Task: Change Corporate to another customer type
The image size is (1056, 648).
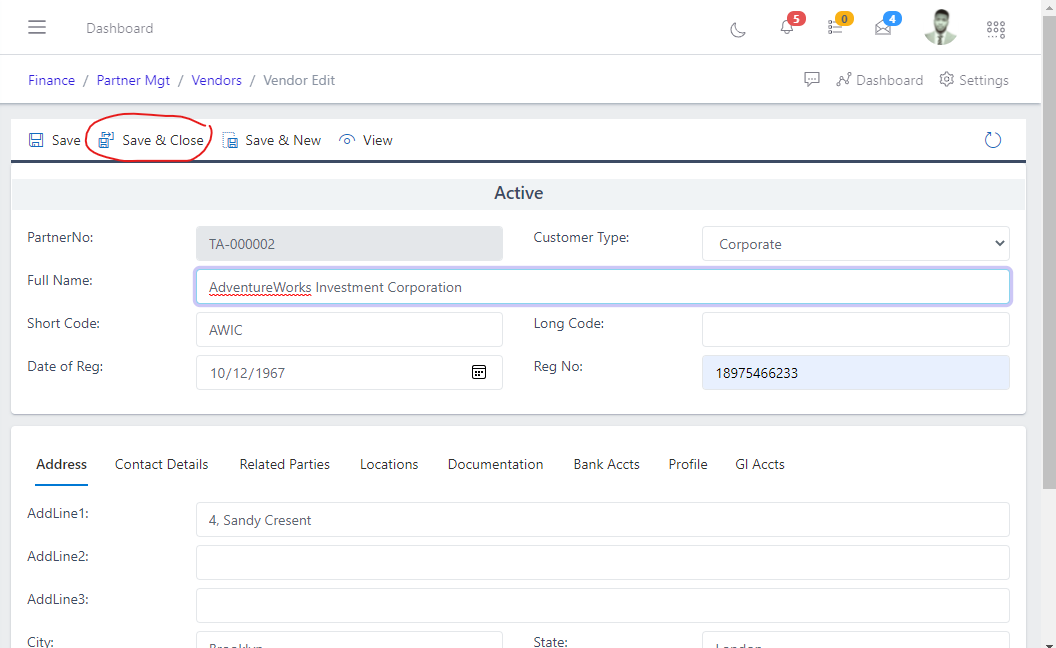Action: (855, 243)
